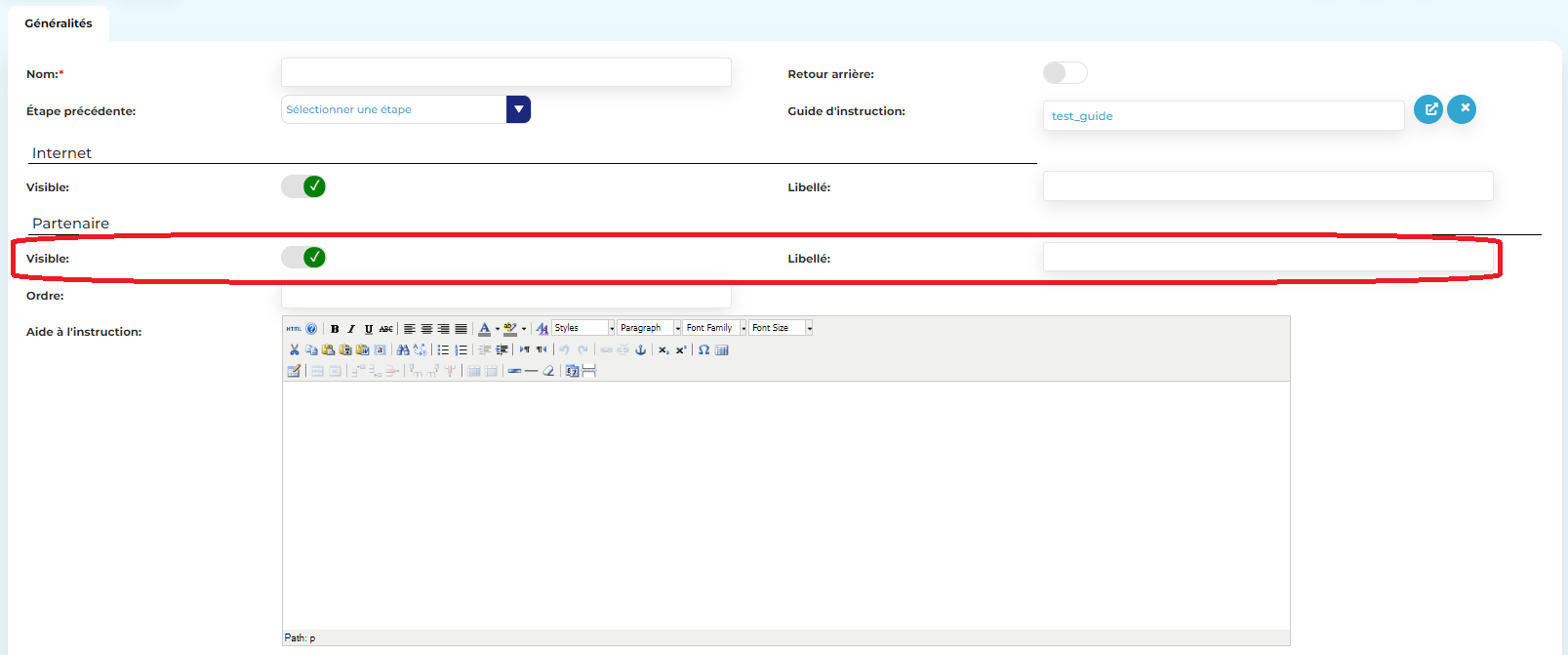Image resolution: width=1568 pixels, height=655 pixels.
Task: Click the test_guide instruction guide field
Action: click(x=1223, y=116)
